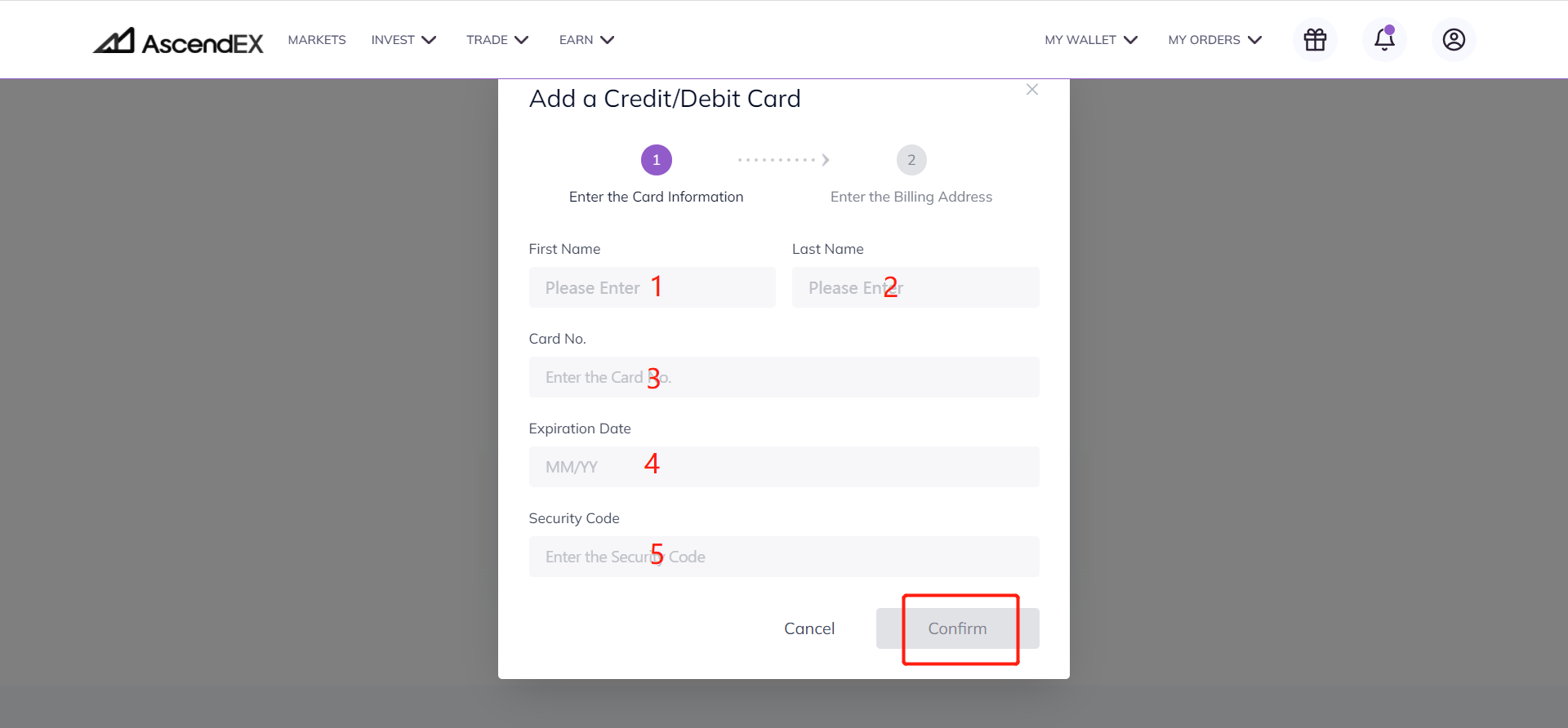
Task: Open the gift rewards icon
Action: 1315,39
